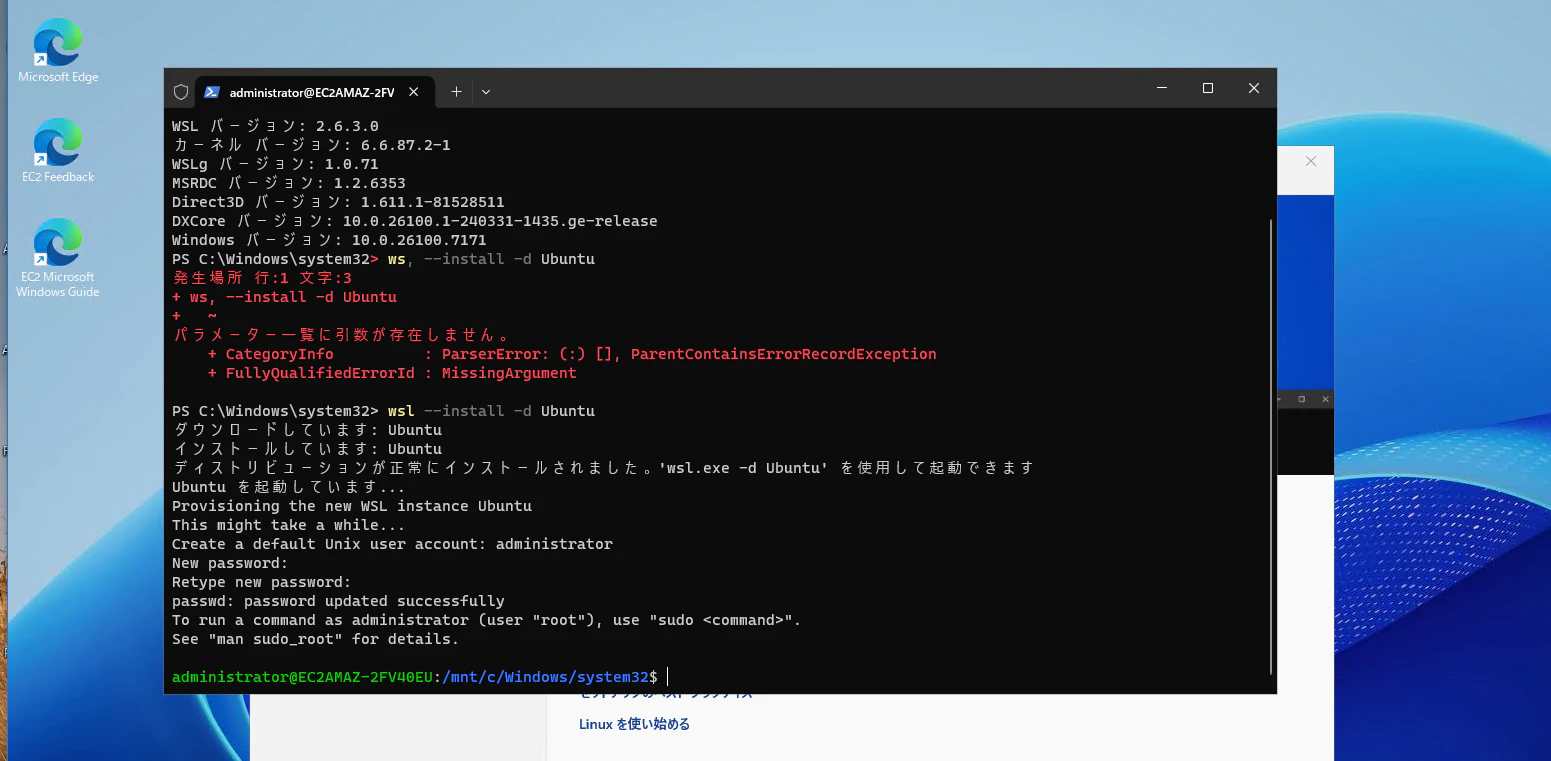This screenshot has height=761, width=1551.
Task: Click the CategoryInfo ParserError line
Action: coord(572,354)
